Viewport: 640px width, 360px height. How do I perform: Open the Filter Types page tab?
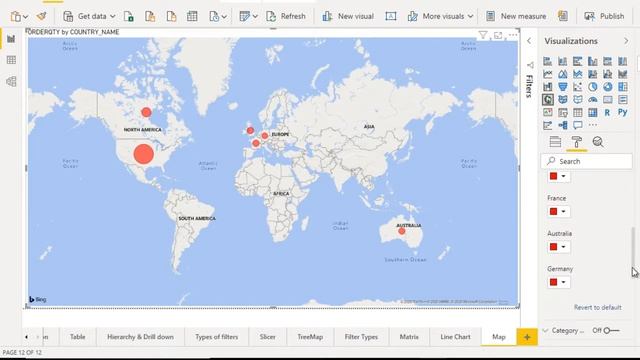pos(361,337)
